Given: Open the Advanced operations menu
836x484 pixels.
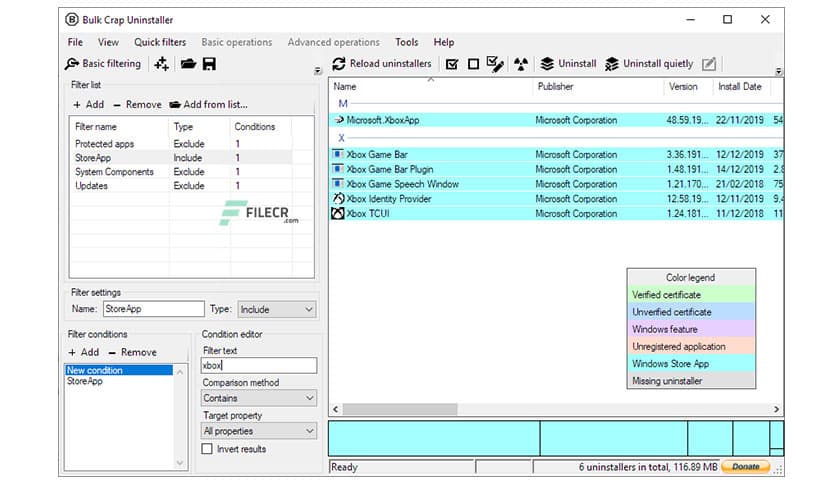Looking at the screenshot, I should (334, 42).
